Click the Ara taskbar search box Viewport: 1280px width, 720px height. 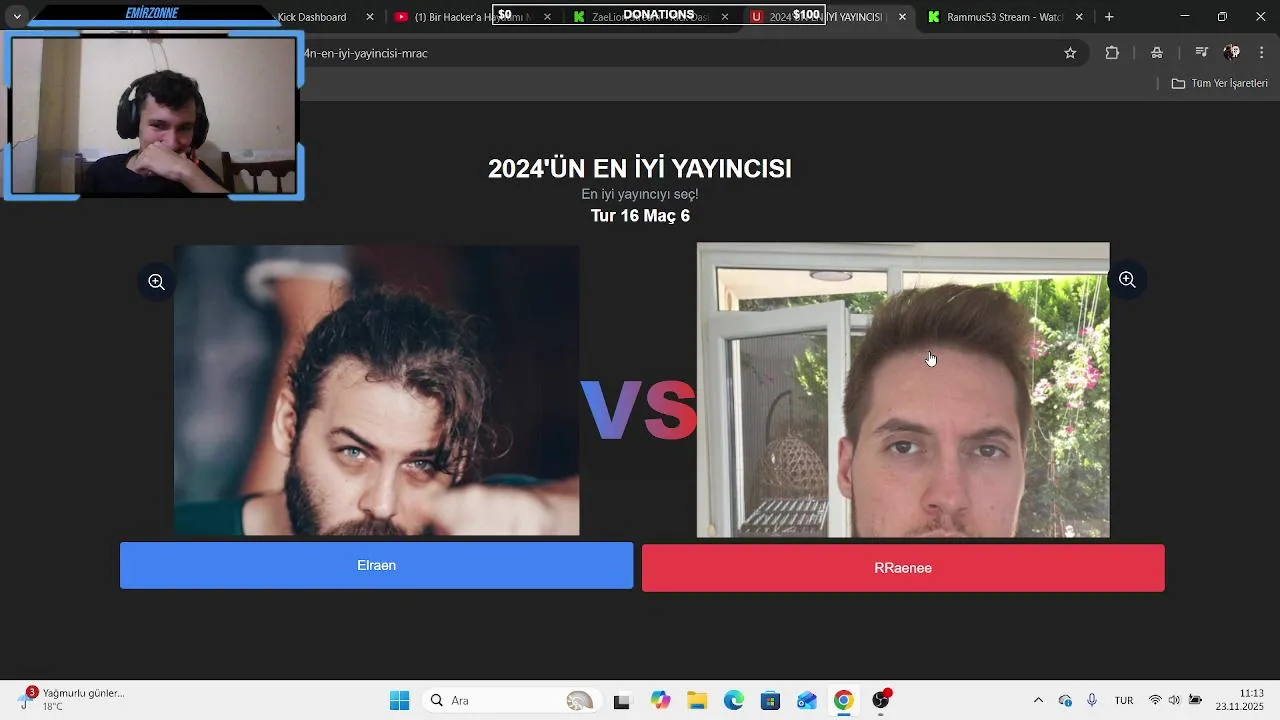510,701
